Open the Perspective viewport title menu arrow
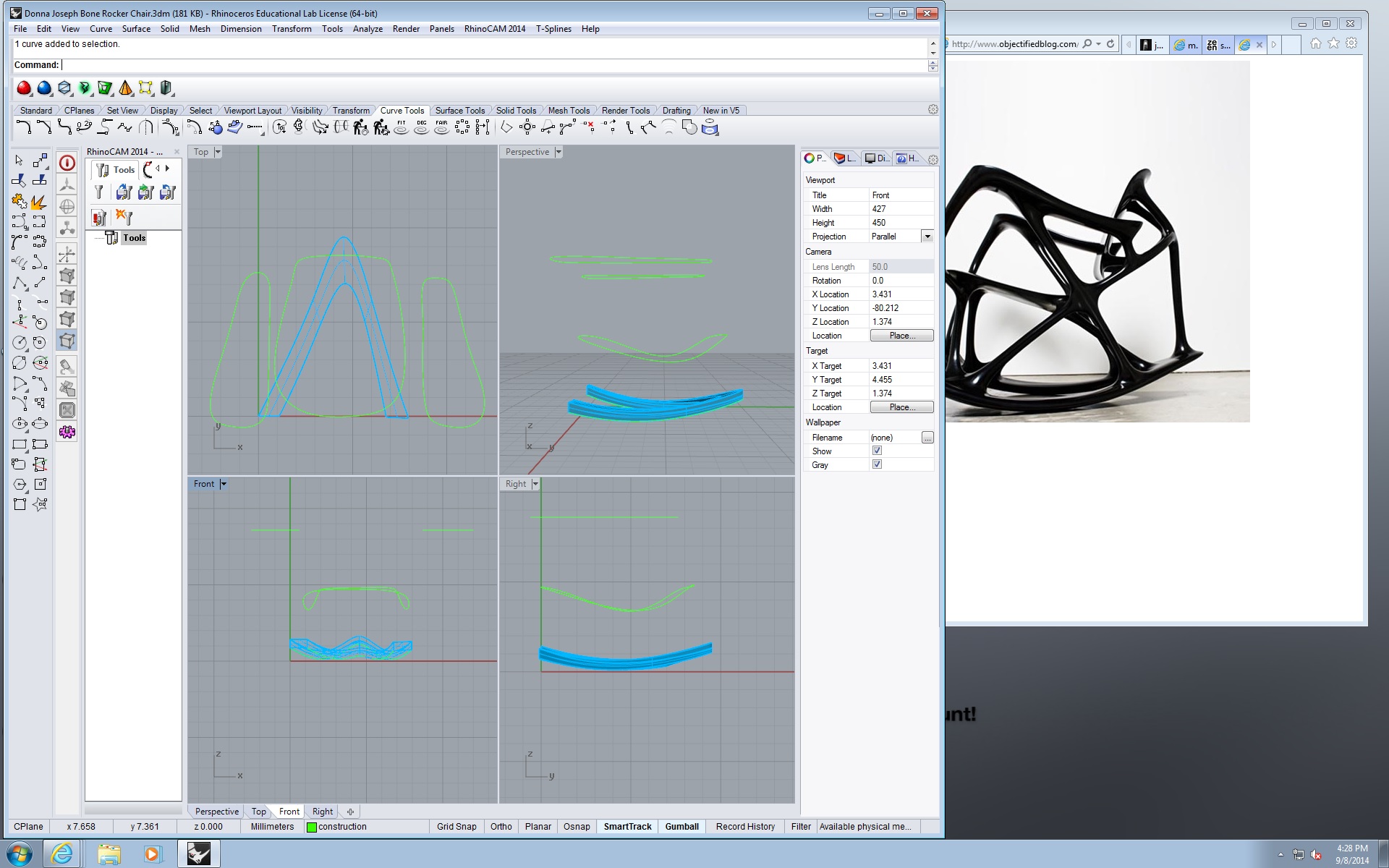The image size is (1389, 868). [558, 152]
